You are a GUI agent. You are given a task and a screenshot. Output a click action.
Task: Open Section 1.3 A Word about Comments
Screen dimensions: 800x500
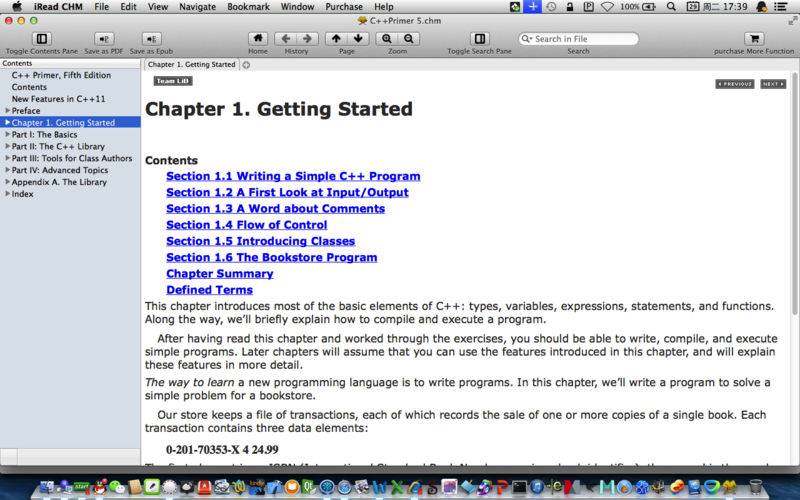[276, 209]
